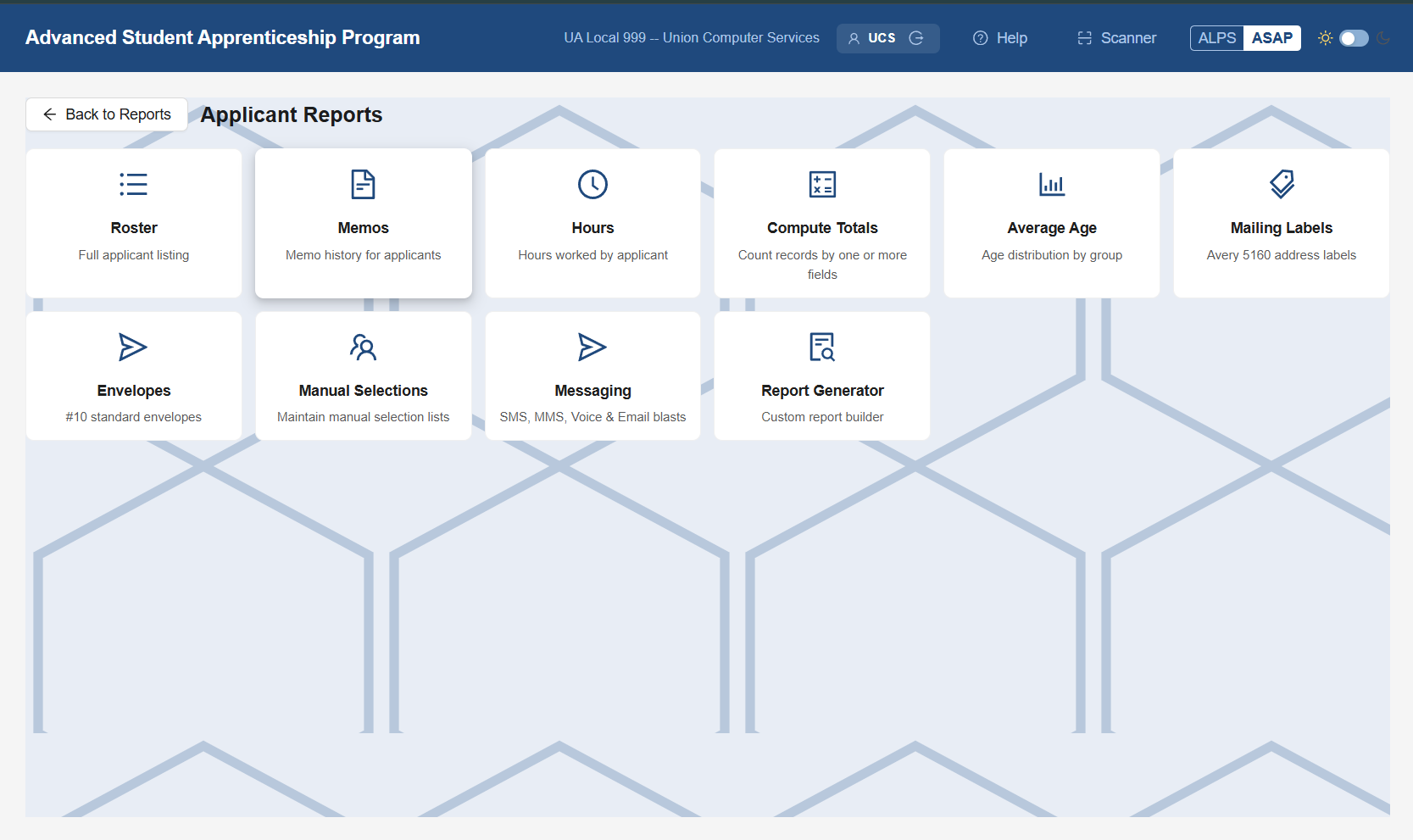Click the sun light-mode icon
This screenshot has width=1413, height=840.
(1326, 38)
